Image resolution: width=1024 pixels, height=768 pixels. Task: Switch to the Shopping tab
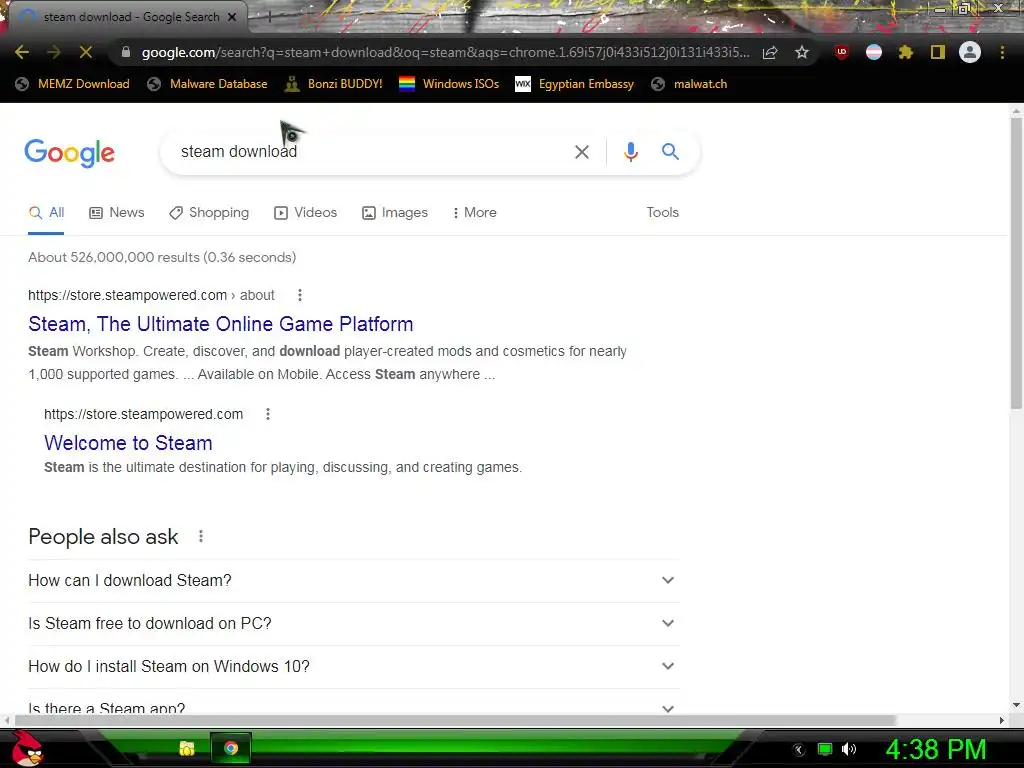tap(209, 213)
